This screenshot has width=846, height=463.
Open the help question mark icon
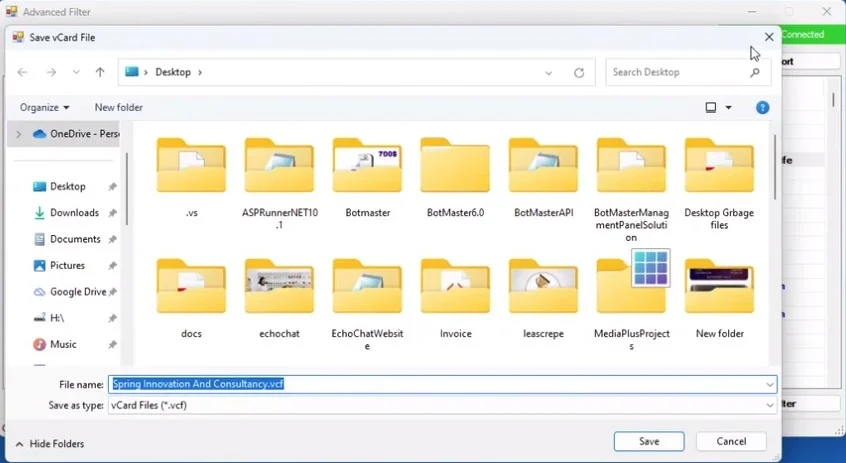[762, 107]
